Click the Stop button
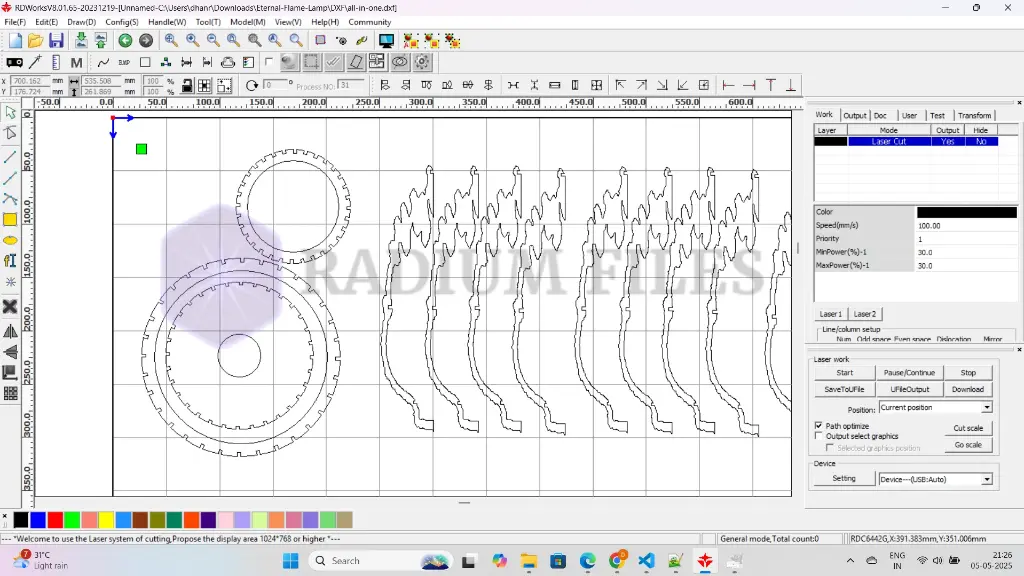This screenshot has width=1024, height=576. pos(968,373)
